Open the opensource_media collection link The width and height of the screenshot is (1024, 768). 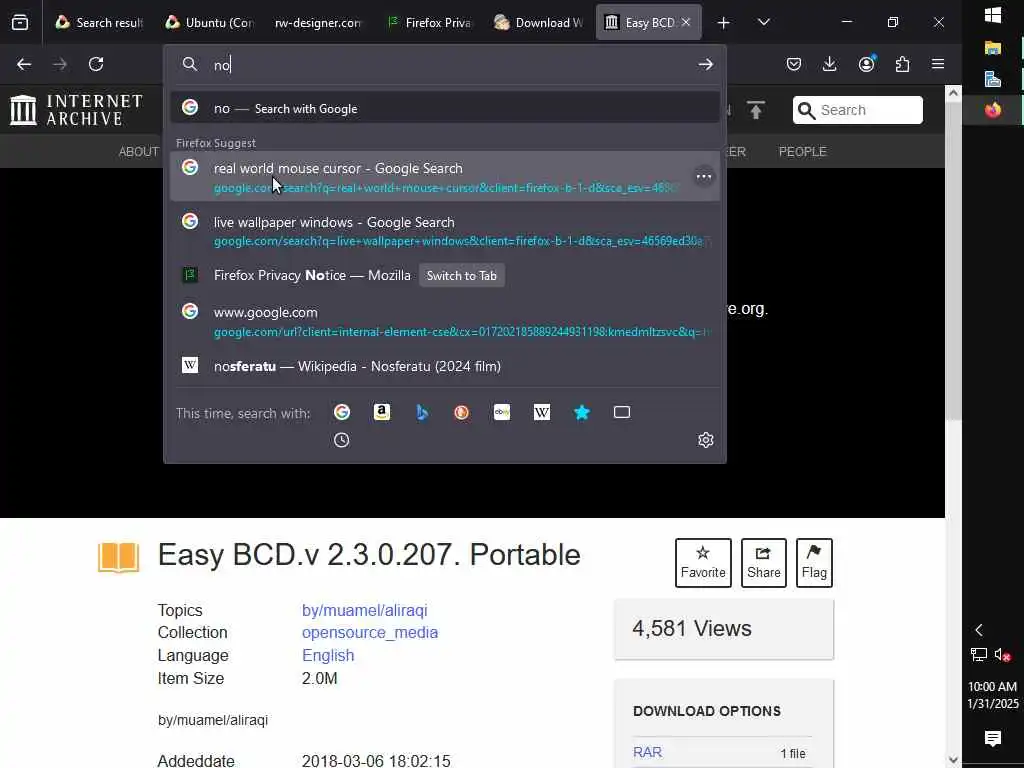tap(370, 632)
